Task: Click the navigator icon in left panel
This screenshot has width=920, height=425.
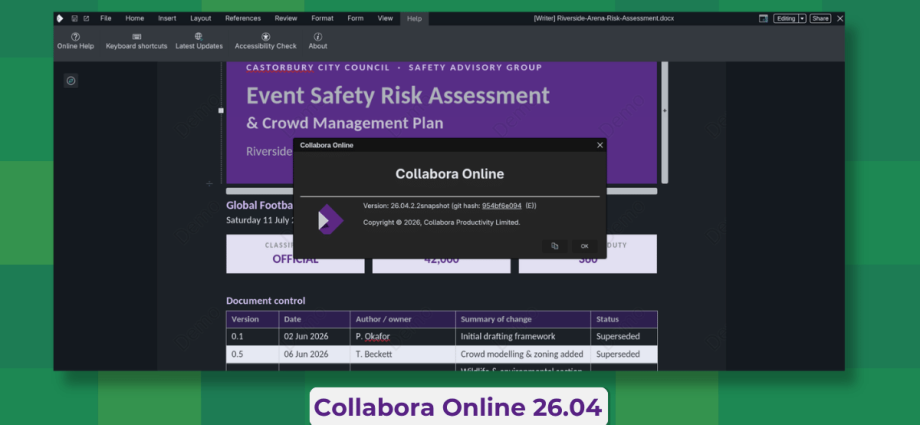Action: click(x=71, y=81)
